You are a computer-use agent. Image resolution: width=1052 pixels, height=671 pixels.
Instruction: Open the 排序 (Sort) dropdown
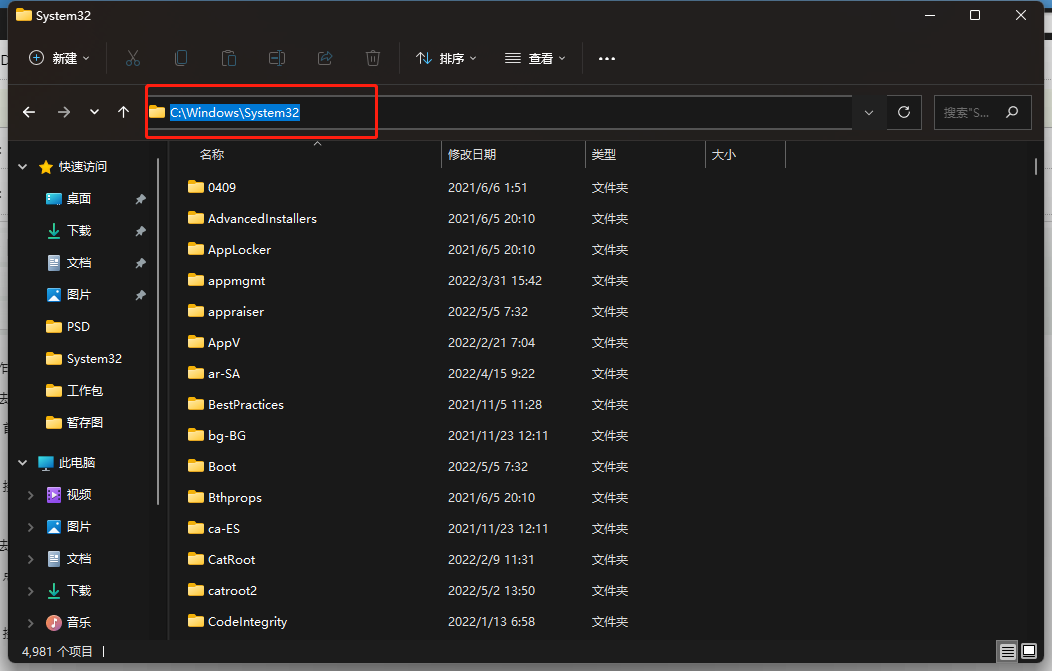click(x=446, y=58)
